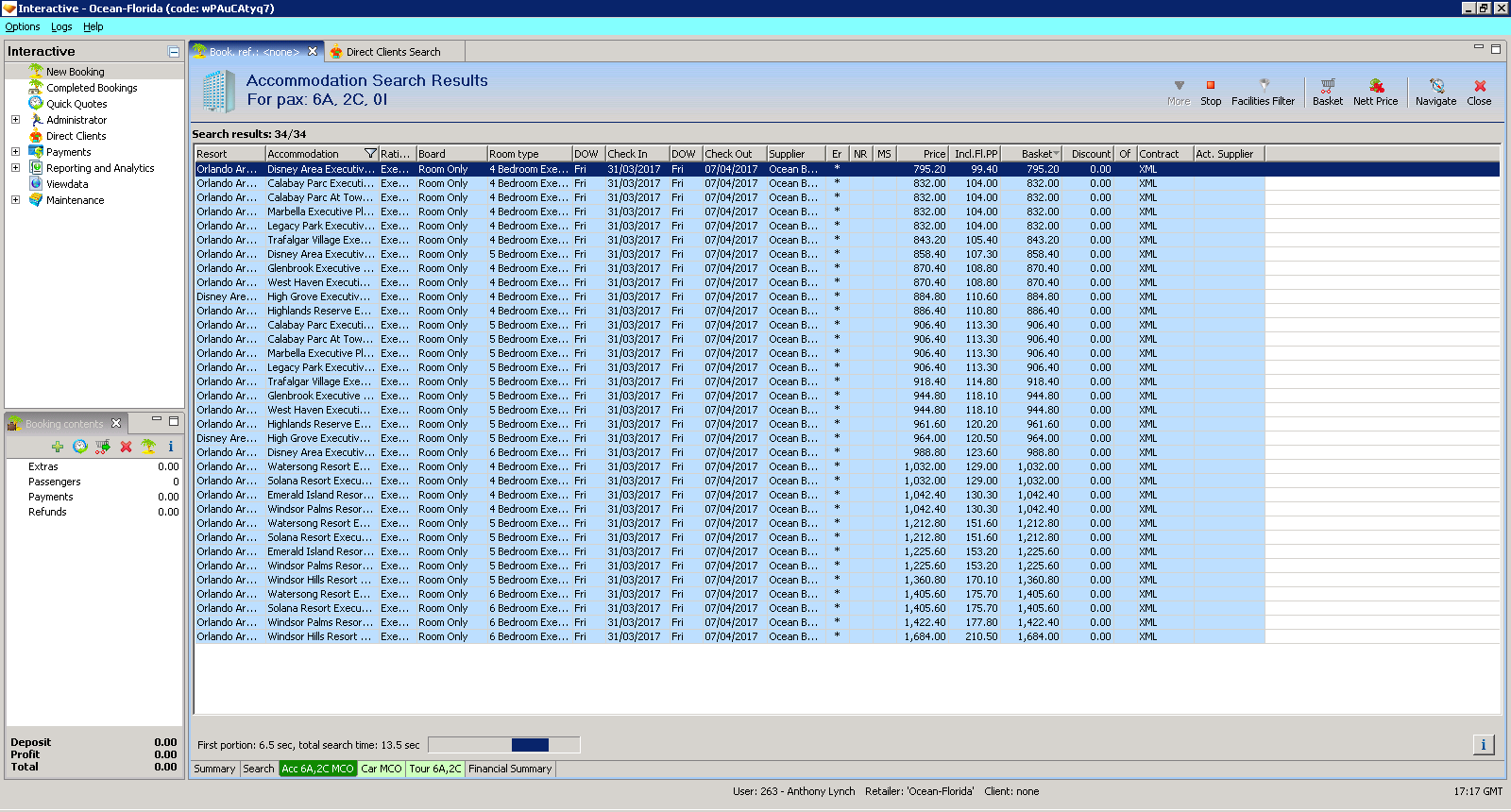
Task: Click the green plus icon in Booking contents
Action: 58,447
